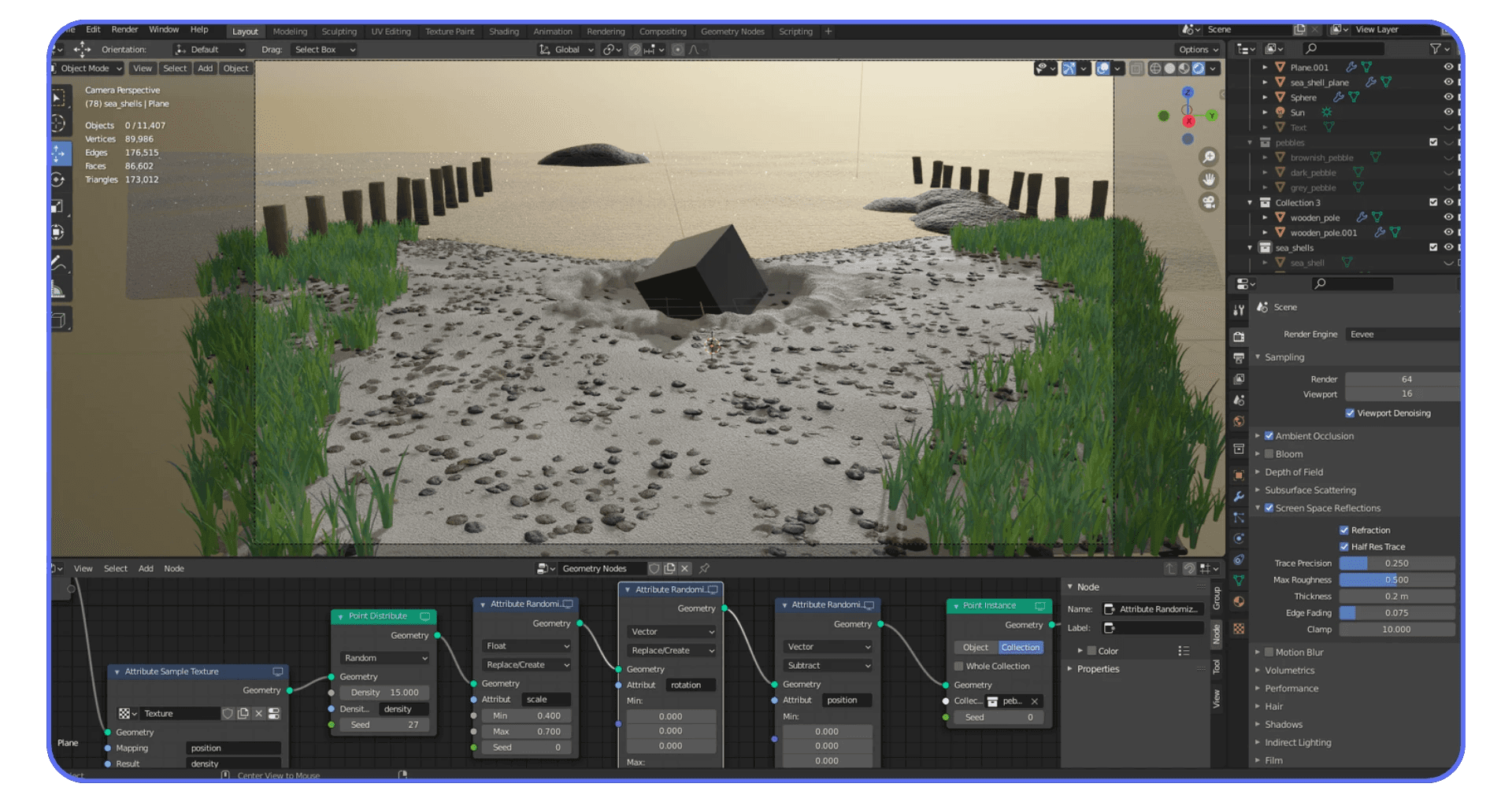Switch Point Instance node to Object mode
The image size is (1512, 802).
point(976,647)
